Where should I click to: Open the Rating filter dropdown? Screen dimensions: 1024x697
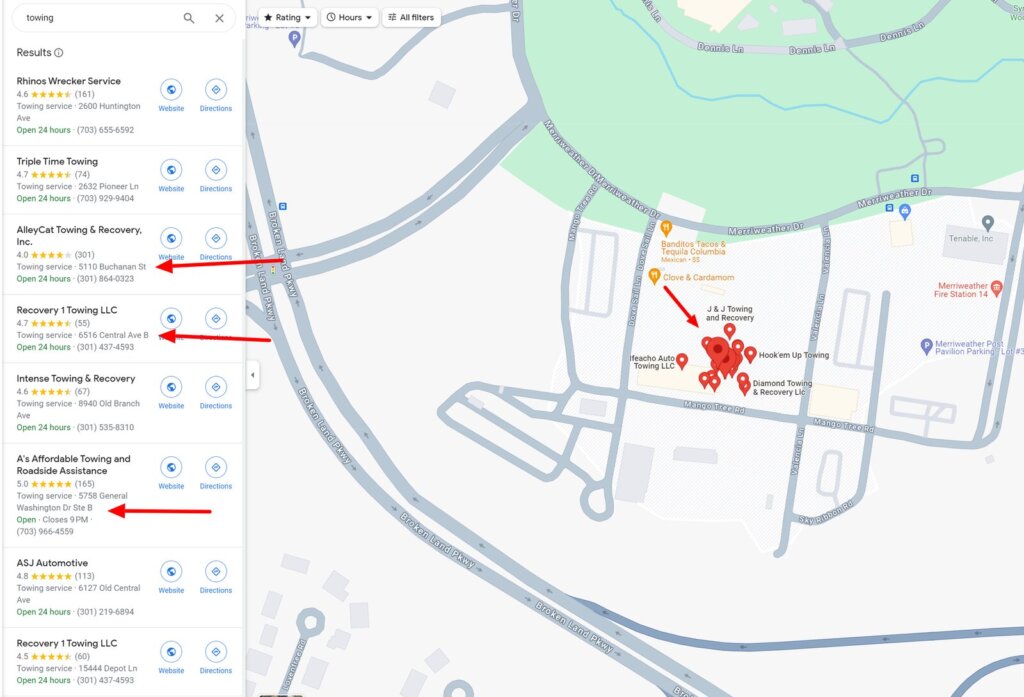(288, 17)
